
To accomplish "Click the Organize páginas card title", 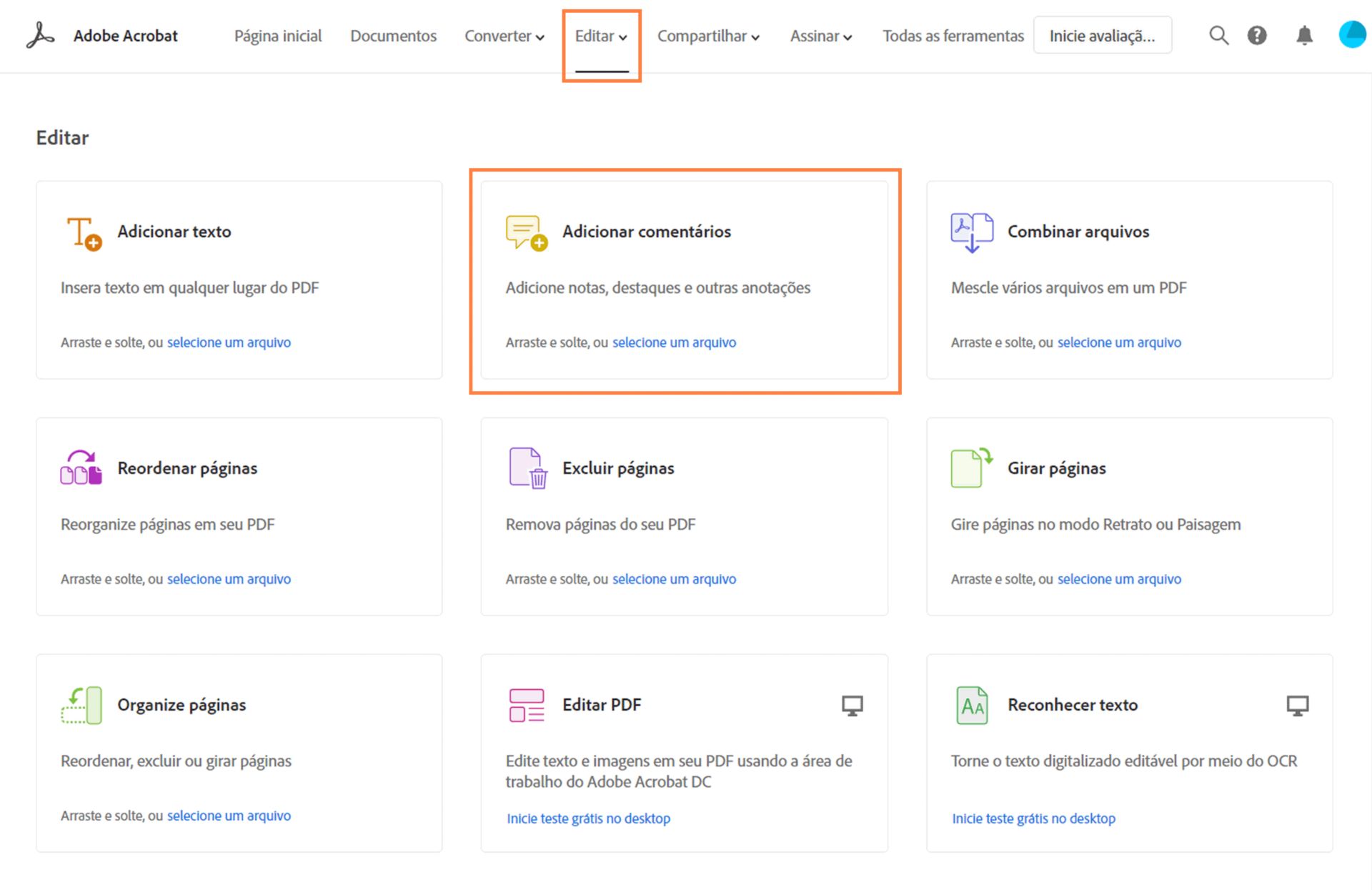I will [182, 705].
